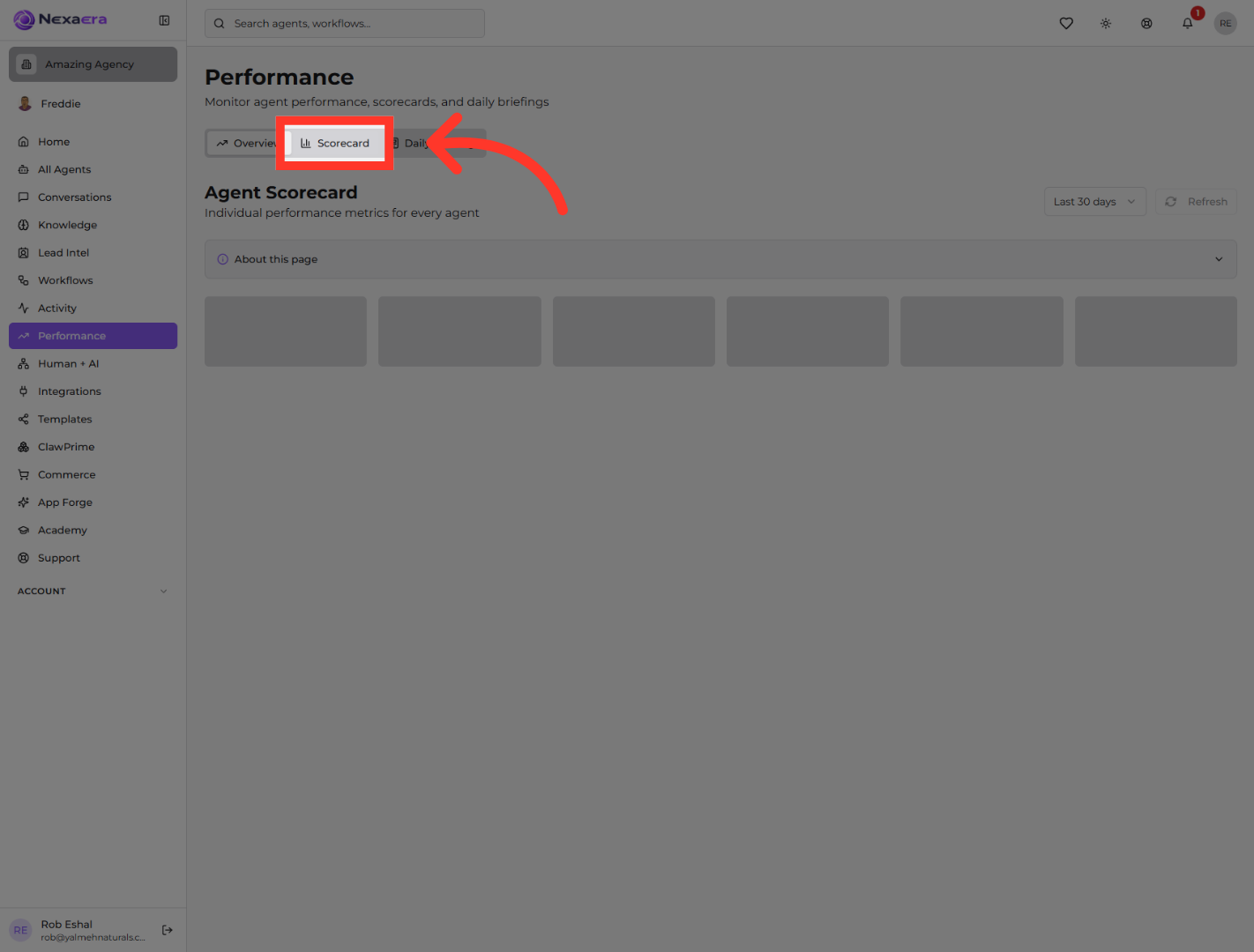Open the RE avatar menu in top bar

pos(1226,24)
